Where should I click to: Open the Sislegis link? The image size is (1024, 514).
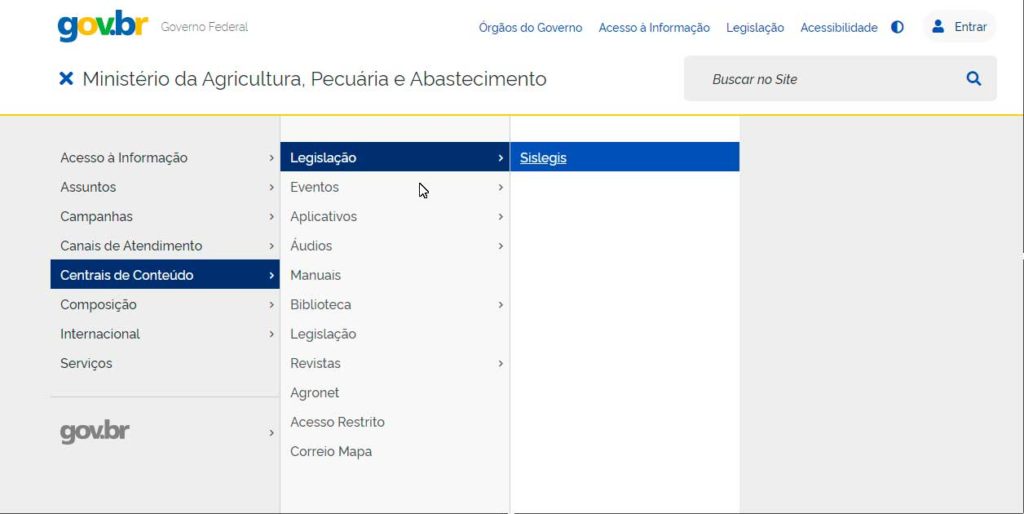(543, 158)
